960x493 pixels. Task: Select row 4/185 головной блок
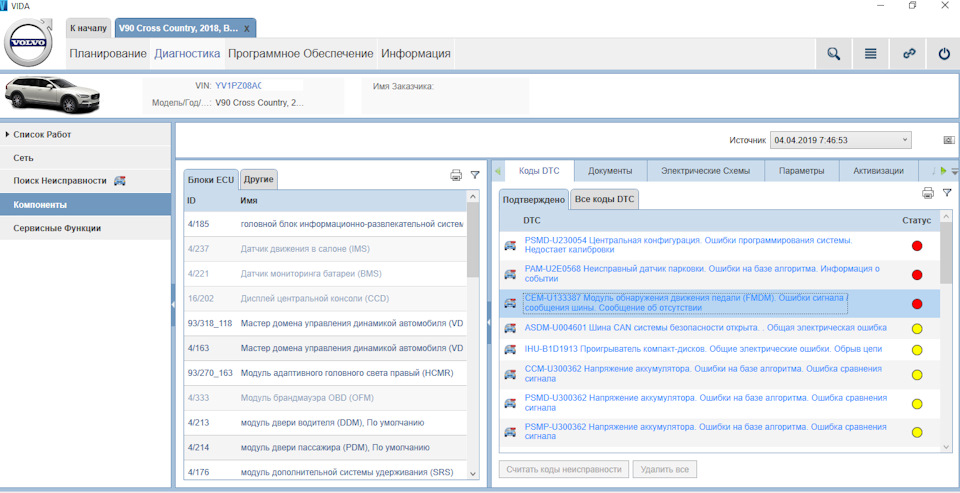pyautogui.click(x=325, y=224)
